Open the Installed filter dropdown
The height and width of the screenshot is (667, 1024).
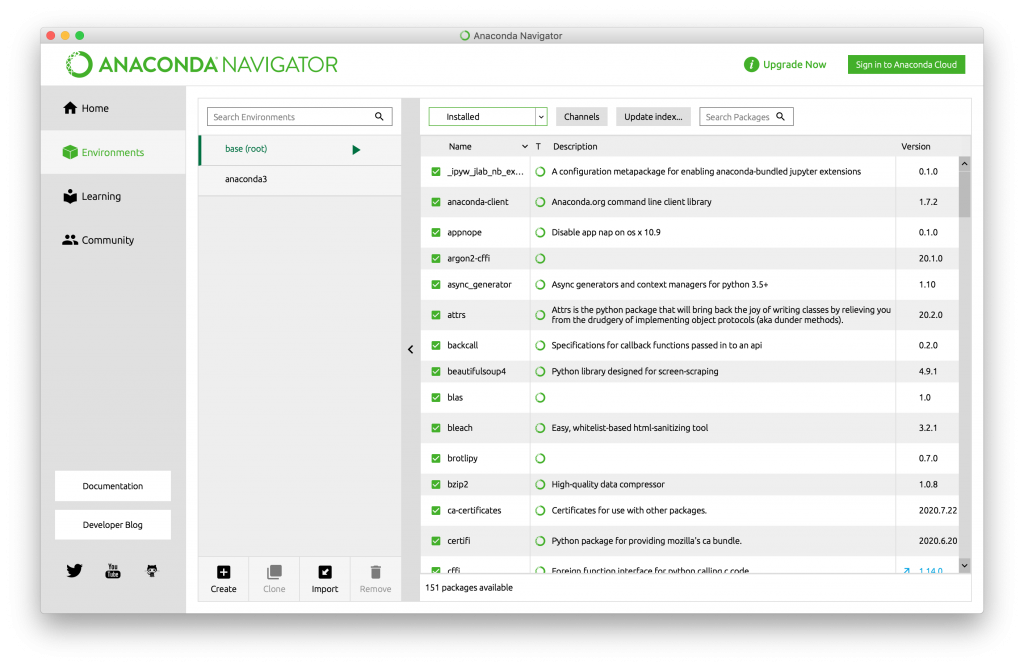488,116
